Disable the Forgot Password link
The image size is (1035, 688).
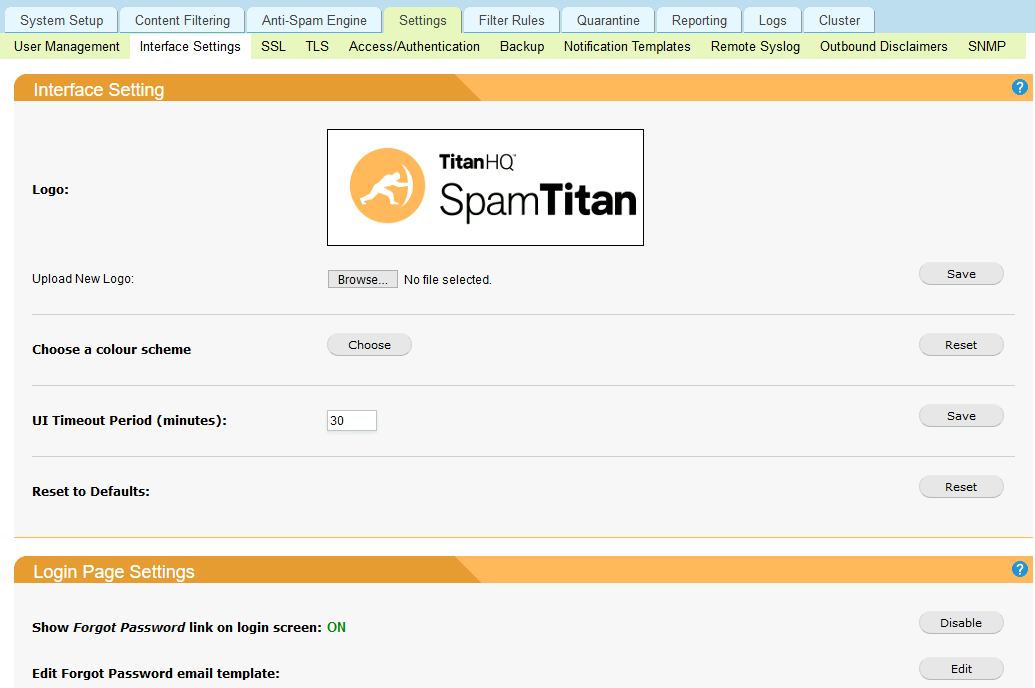(961, 623)
